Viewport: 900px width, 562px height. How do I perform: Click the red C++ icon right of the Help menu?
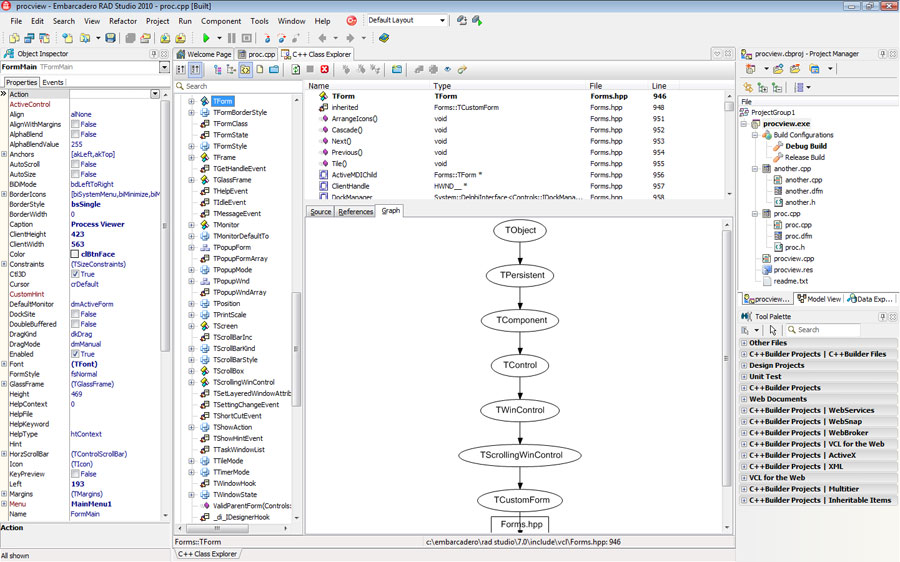(x=352, y=21)
